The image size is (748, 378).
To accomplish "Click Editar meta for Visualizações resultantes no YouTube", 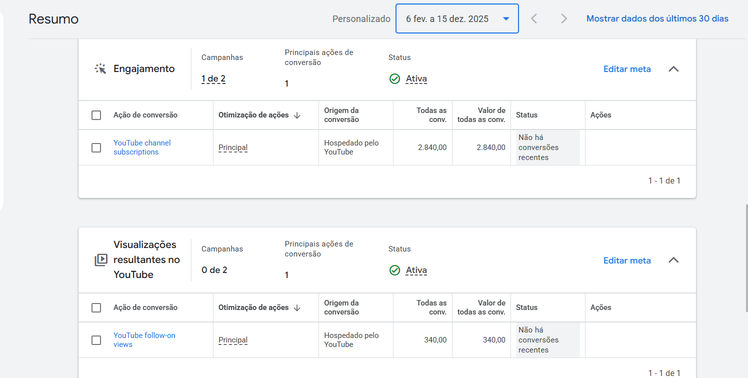I will tap(627, 261).
